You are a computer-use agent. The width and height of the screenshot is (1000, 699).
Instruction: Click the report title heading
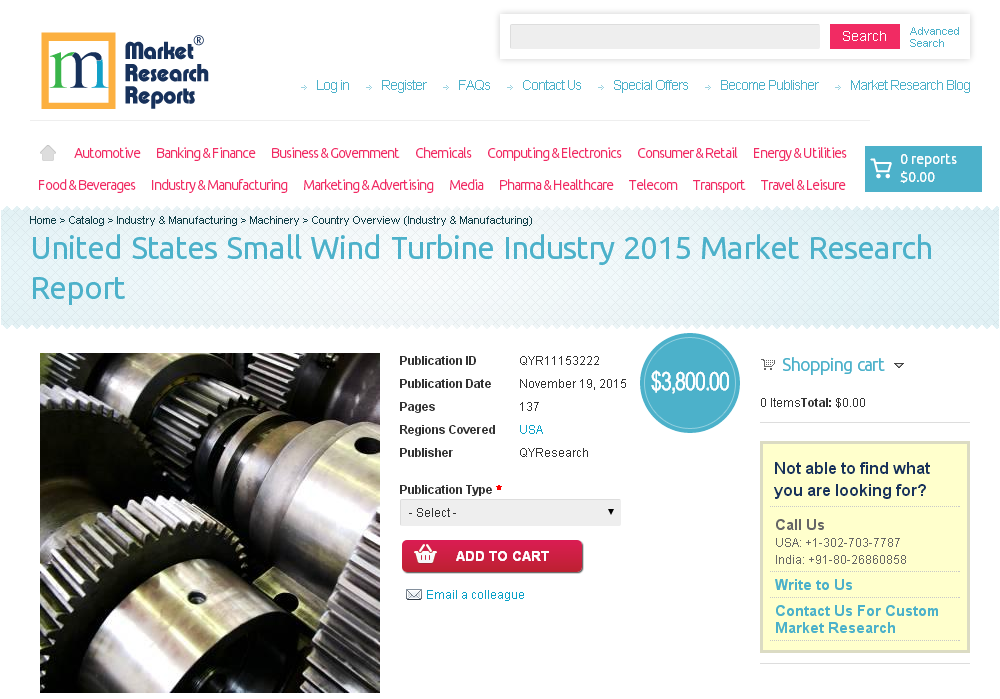[482, 268]
